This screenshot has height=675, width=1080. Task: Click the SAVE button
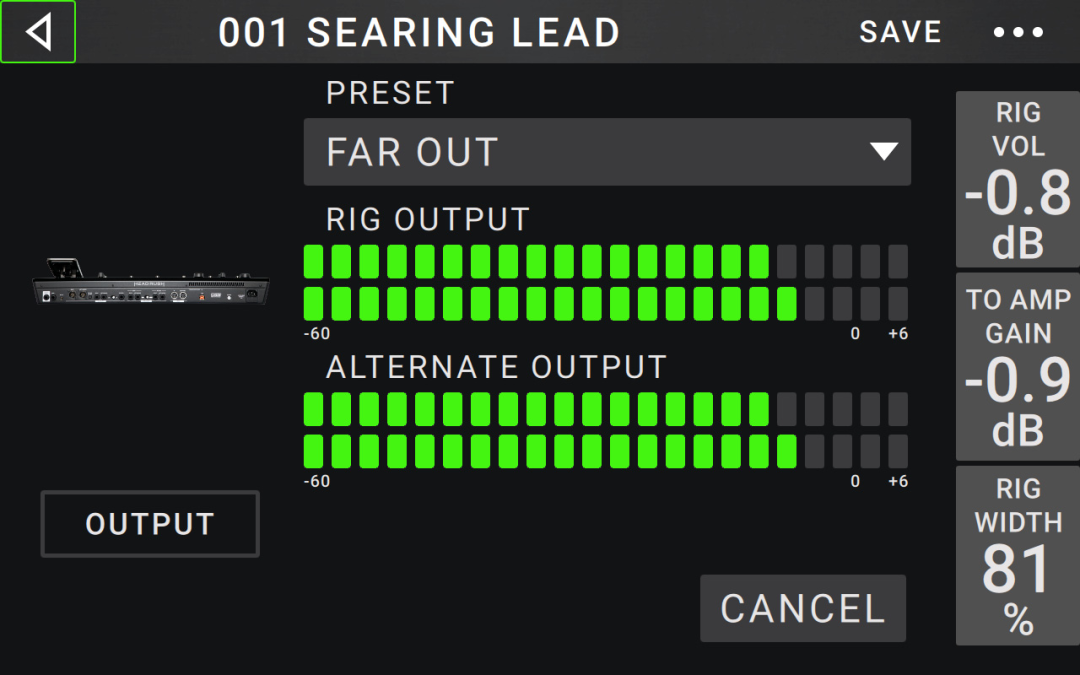click(x=900, y=32)
